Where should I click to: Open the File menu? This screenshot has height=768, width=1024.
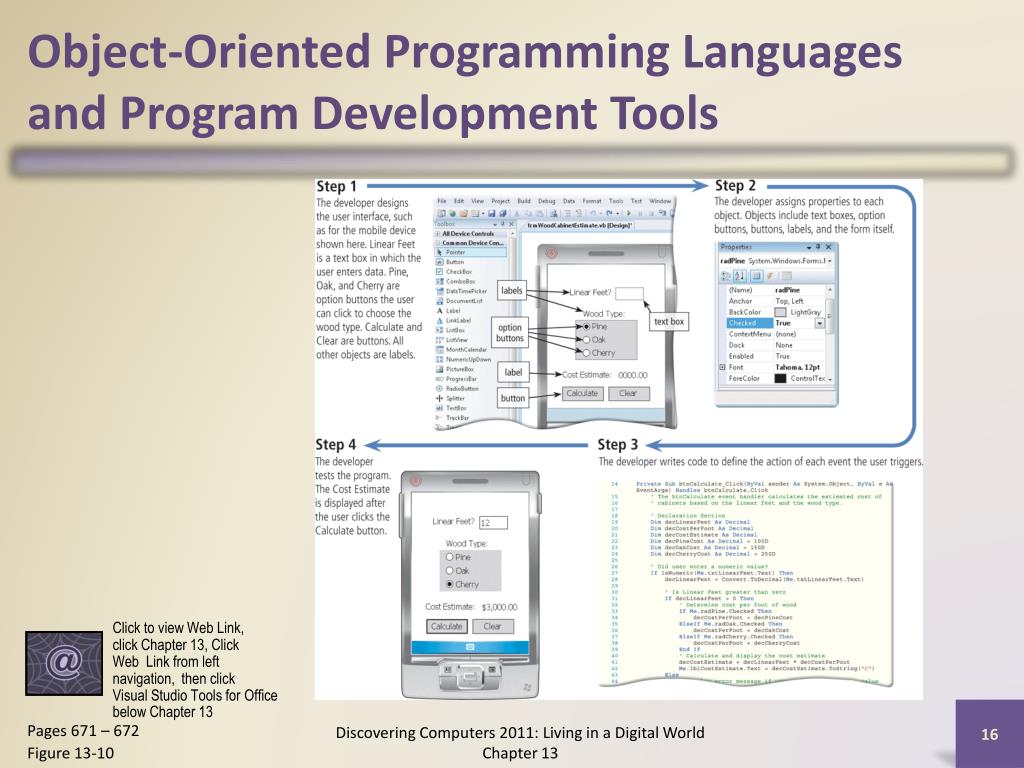click(441, 201)
